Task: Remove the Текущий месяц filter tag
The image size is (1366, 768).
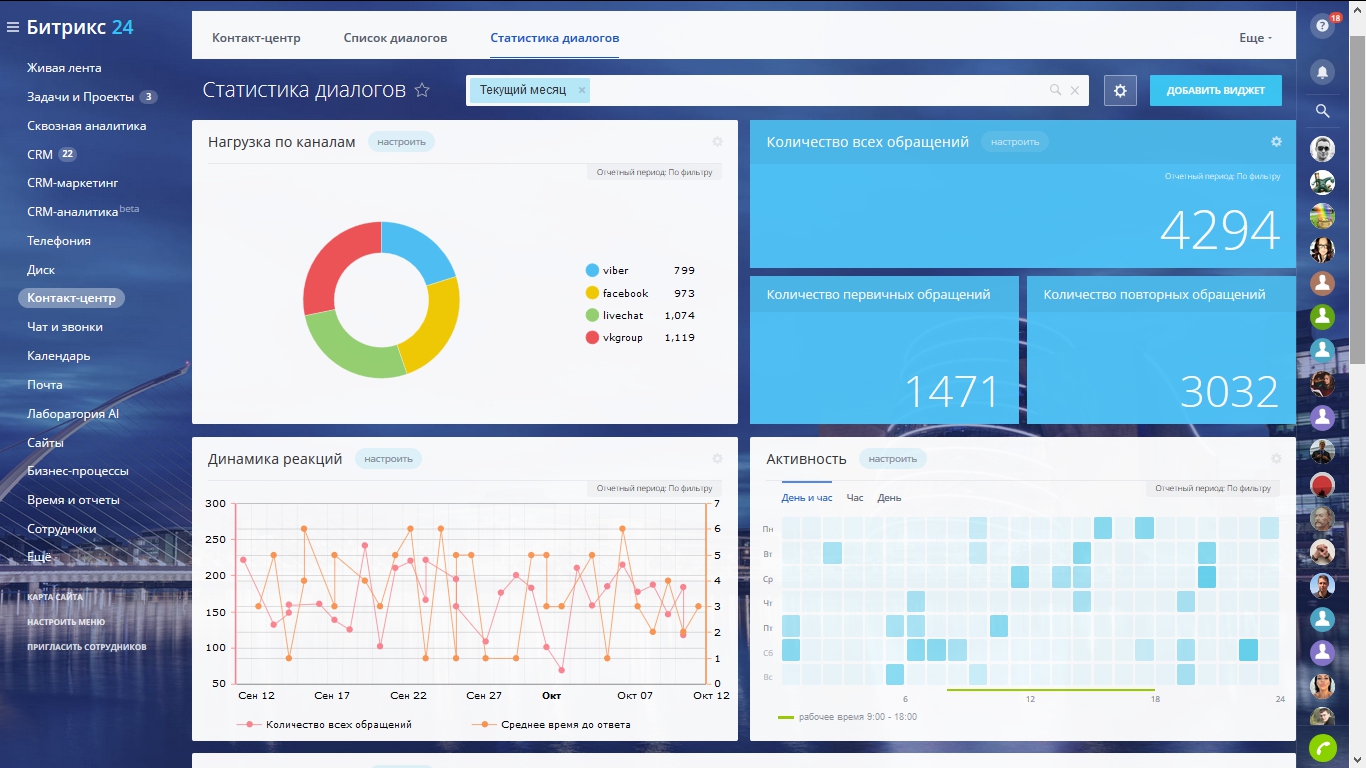Action: [x=581, y=90]
